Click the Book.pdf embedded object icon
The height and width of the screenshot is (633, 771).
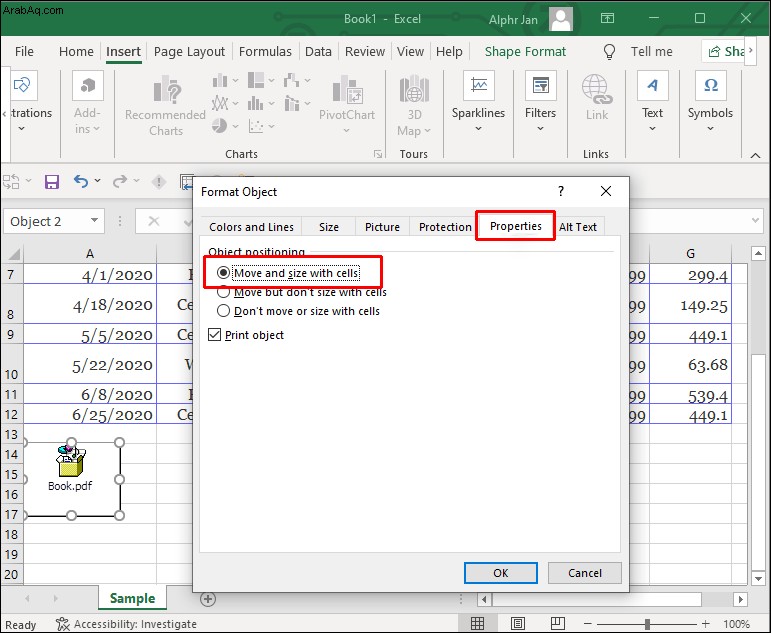71,461
